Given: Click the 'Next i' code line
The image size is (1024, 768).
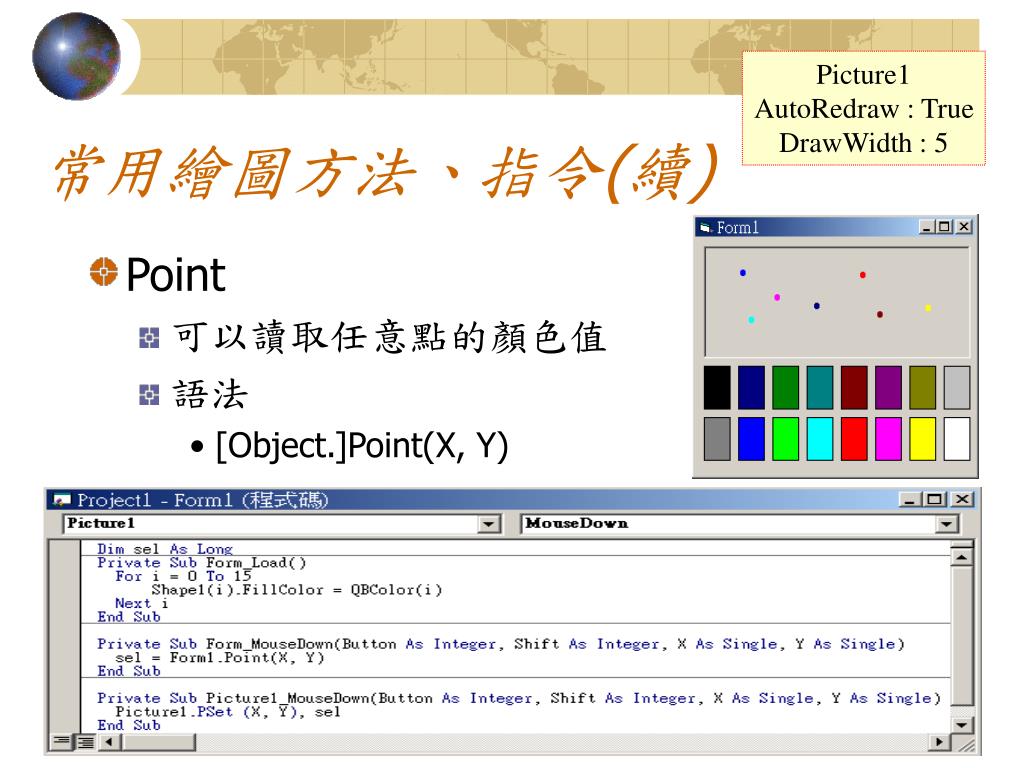Looking at the screenshot, I should click(142, 603).
